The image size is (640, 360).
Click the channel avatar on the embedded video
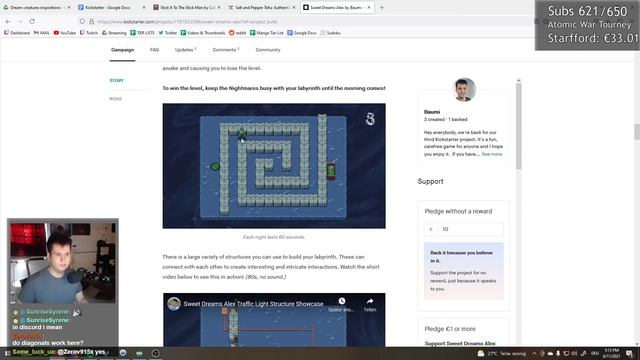click(174, 304)
